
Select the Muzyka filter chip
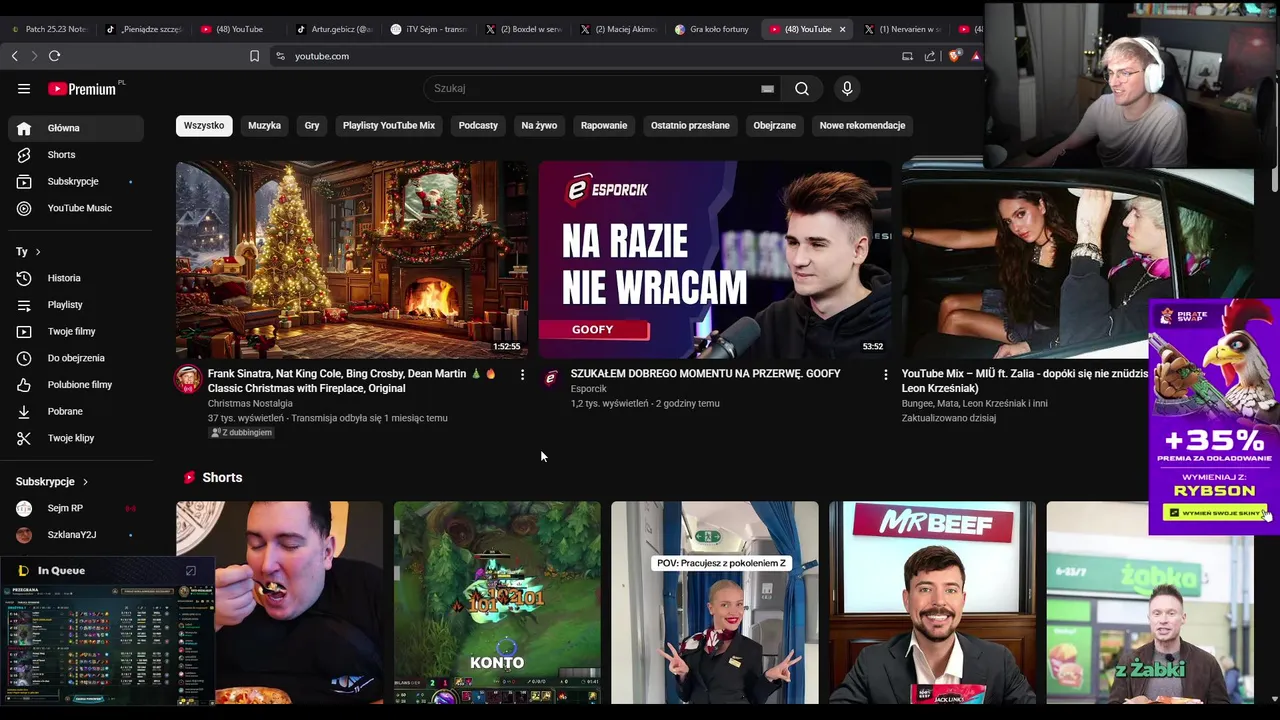[x=264, y=126]
